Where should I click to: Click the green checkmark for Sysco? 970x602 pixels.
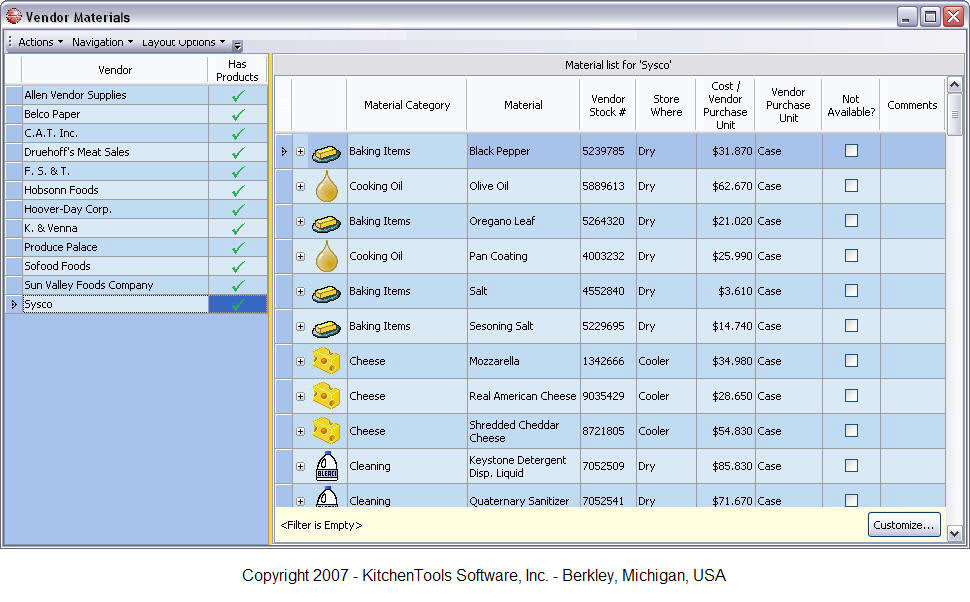click(238, 304)
